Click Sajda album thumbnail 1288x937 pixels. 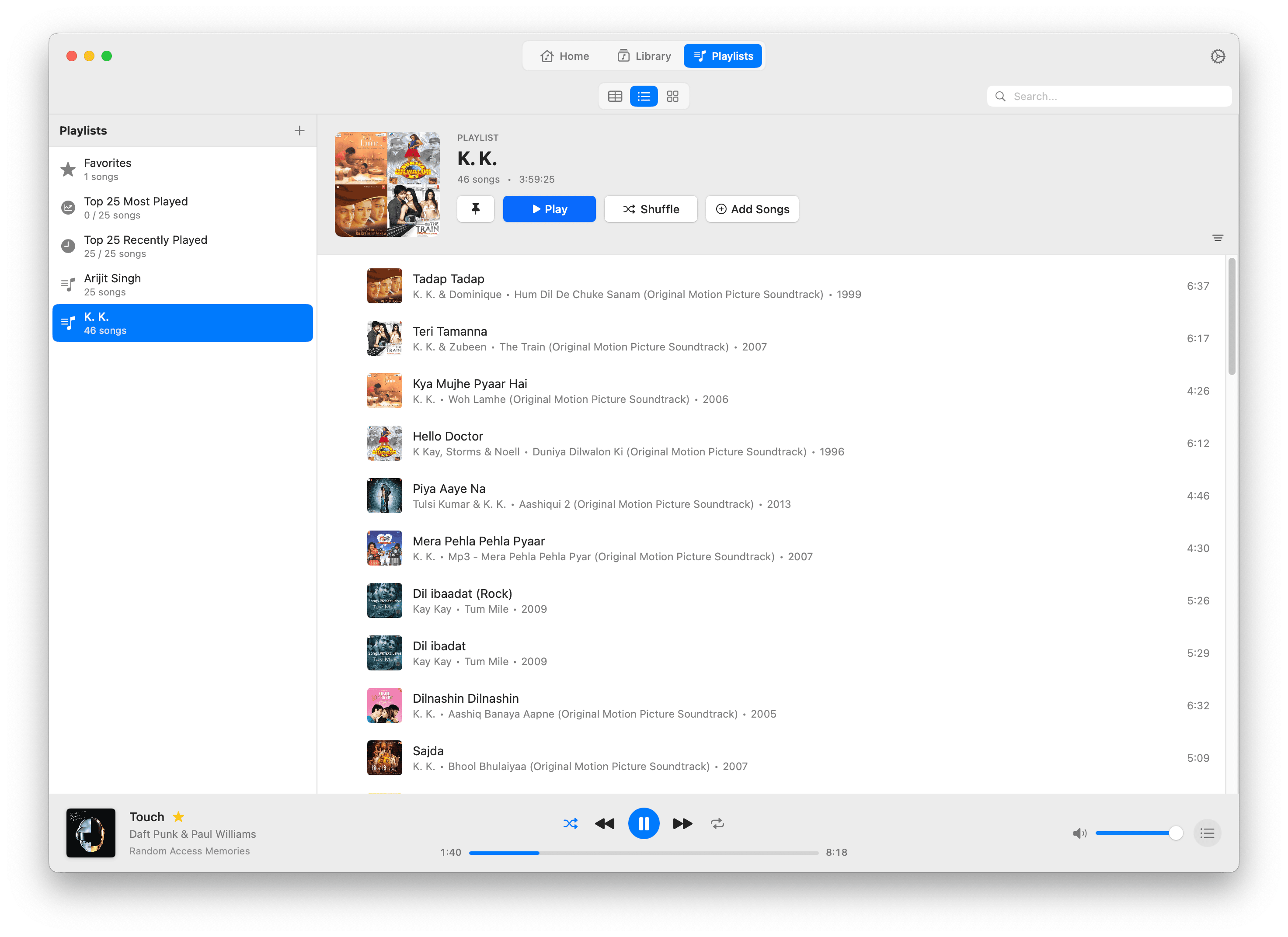click(x=384, y=758)
